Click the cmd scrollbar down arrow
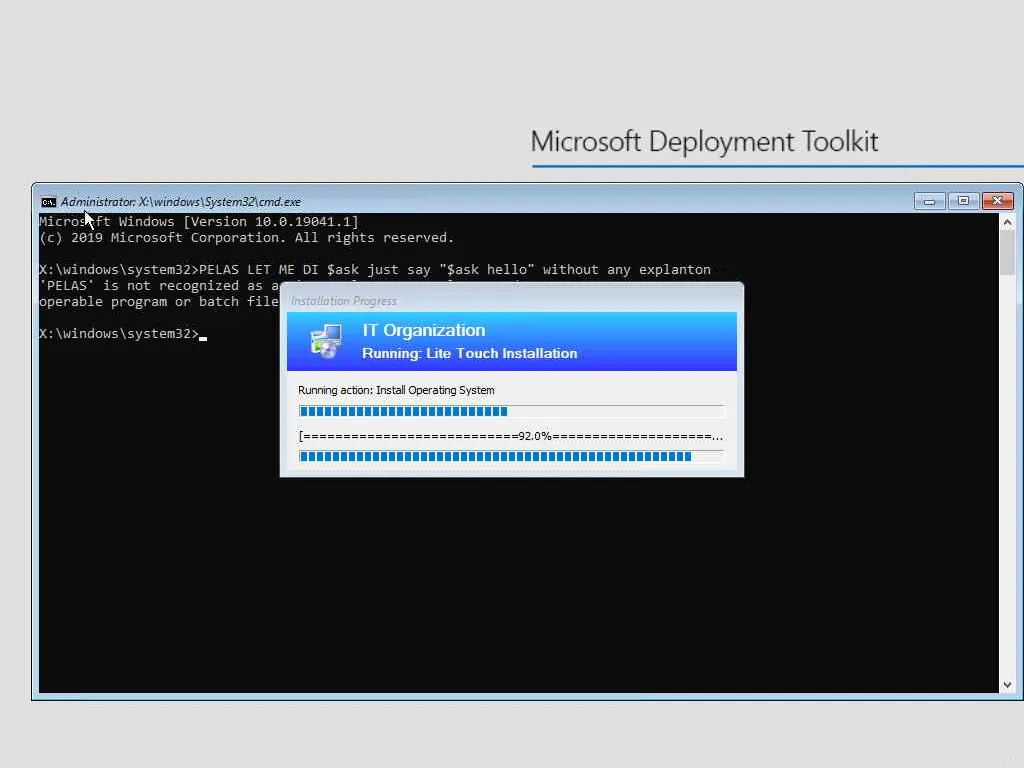Screen dimensions: 1024x768 1007,685
